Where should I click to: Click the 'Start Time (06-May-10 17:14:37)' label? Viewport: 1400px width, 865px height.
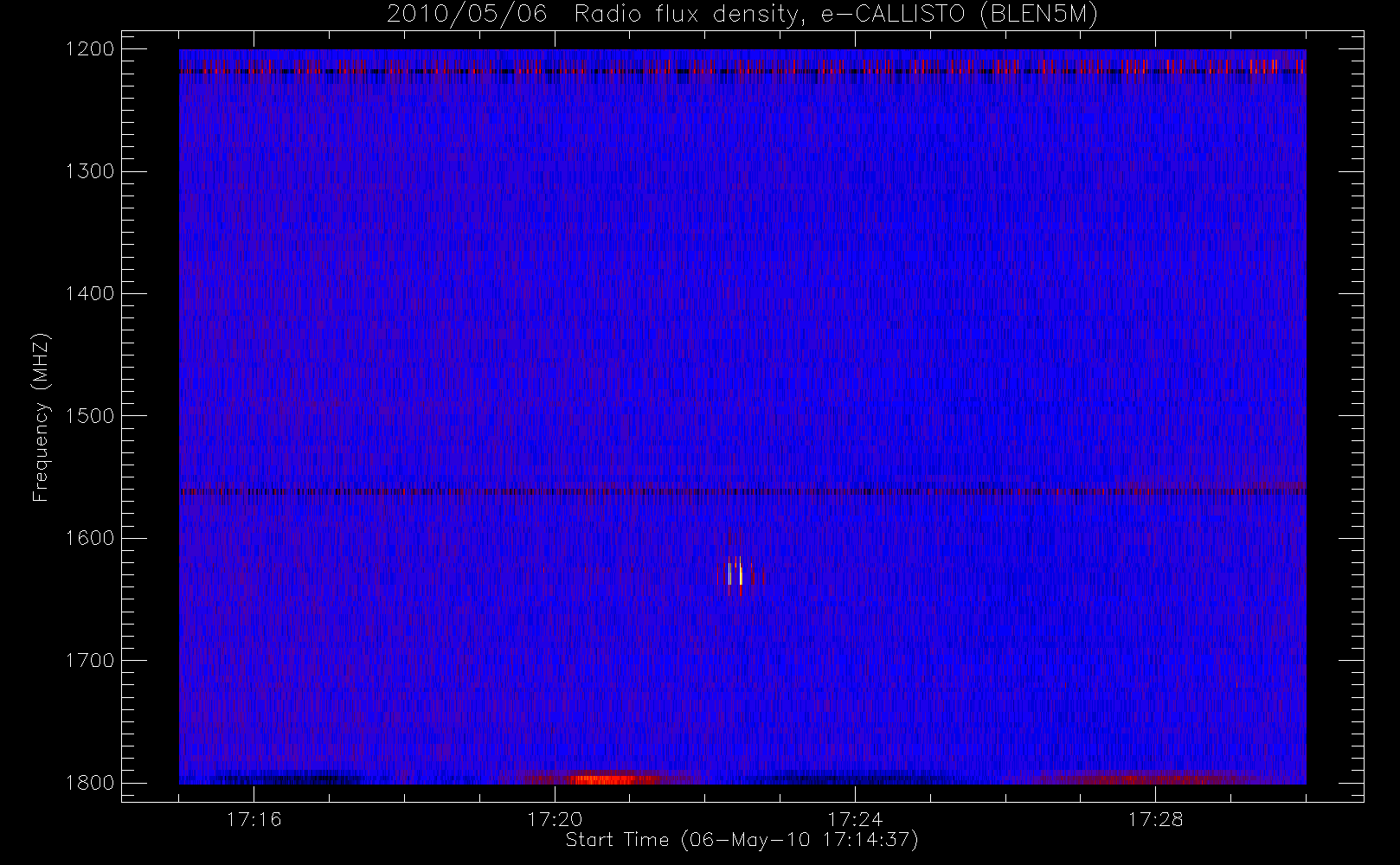(742, 840)
